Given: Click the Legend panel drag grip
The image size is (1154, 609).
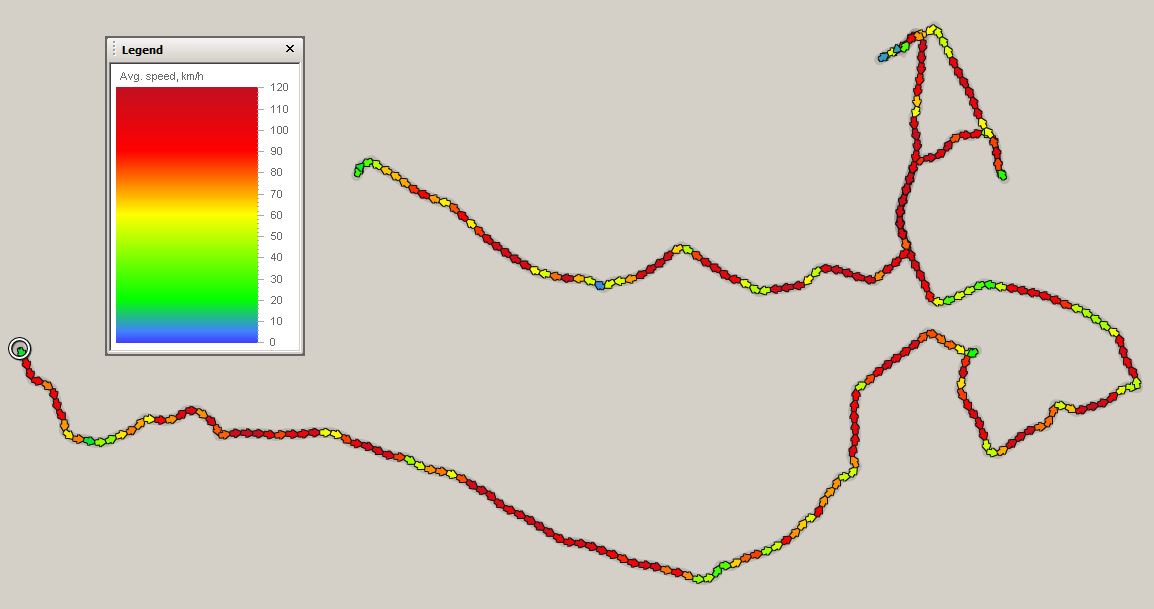Looking at the screenshot, I should pyautogui.click(x=114, y=49).
